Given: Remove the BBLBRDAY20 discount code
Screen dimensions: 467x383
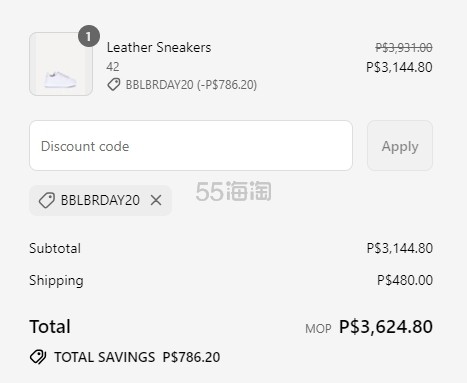Looking at the screenshot, I should (x=156, y=200).
